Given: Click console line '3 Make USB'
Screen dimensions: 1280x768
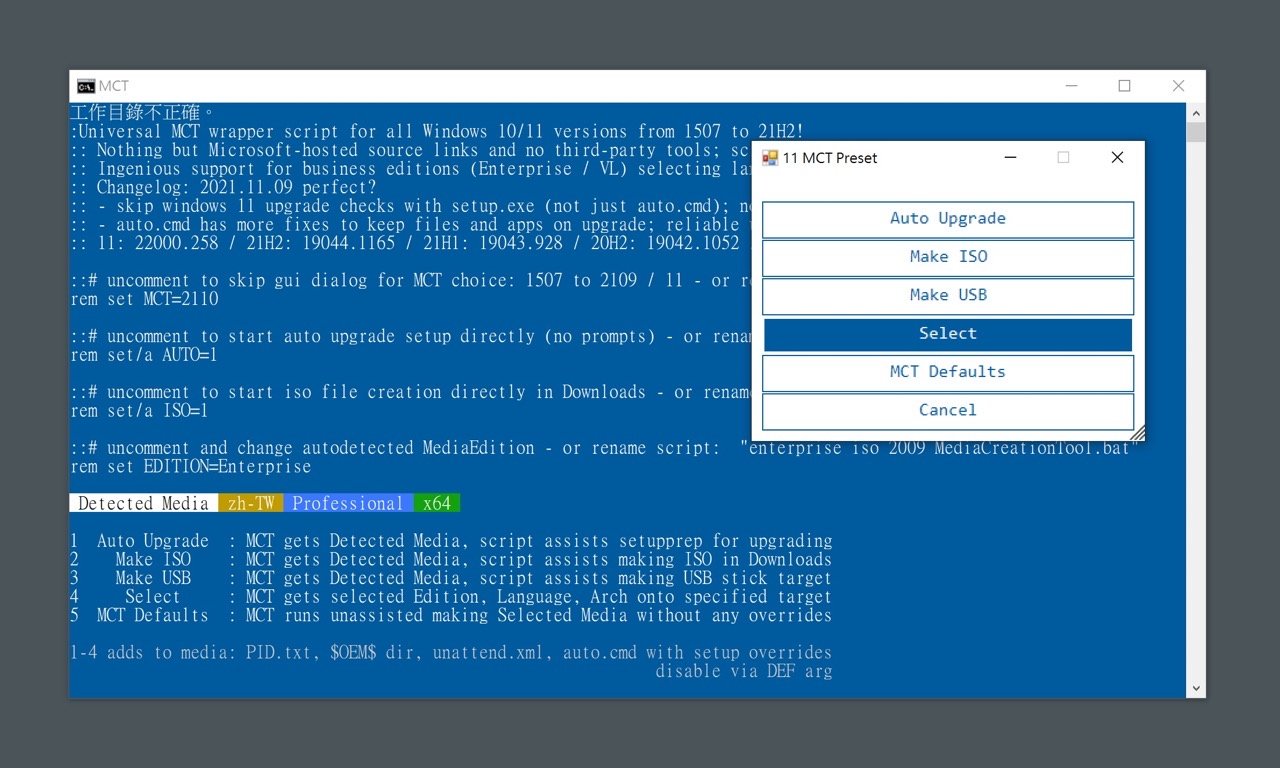Looking at the screenshot, I should 451,578.
